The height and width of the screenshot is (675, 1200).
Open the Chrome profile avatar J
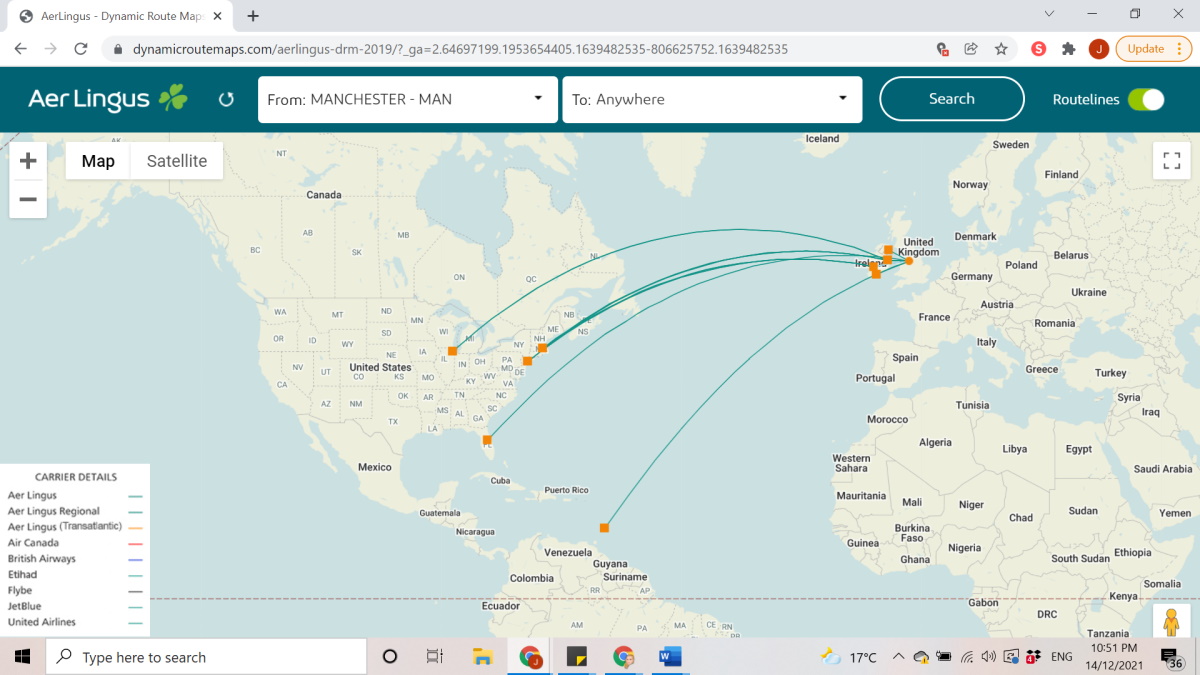click(x=1098, y=48)
